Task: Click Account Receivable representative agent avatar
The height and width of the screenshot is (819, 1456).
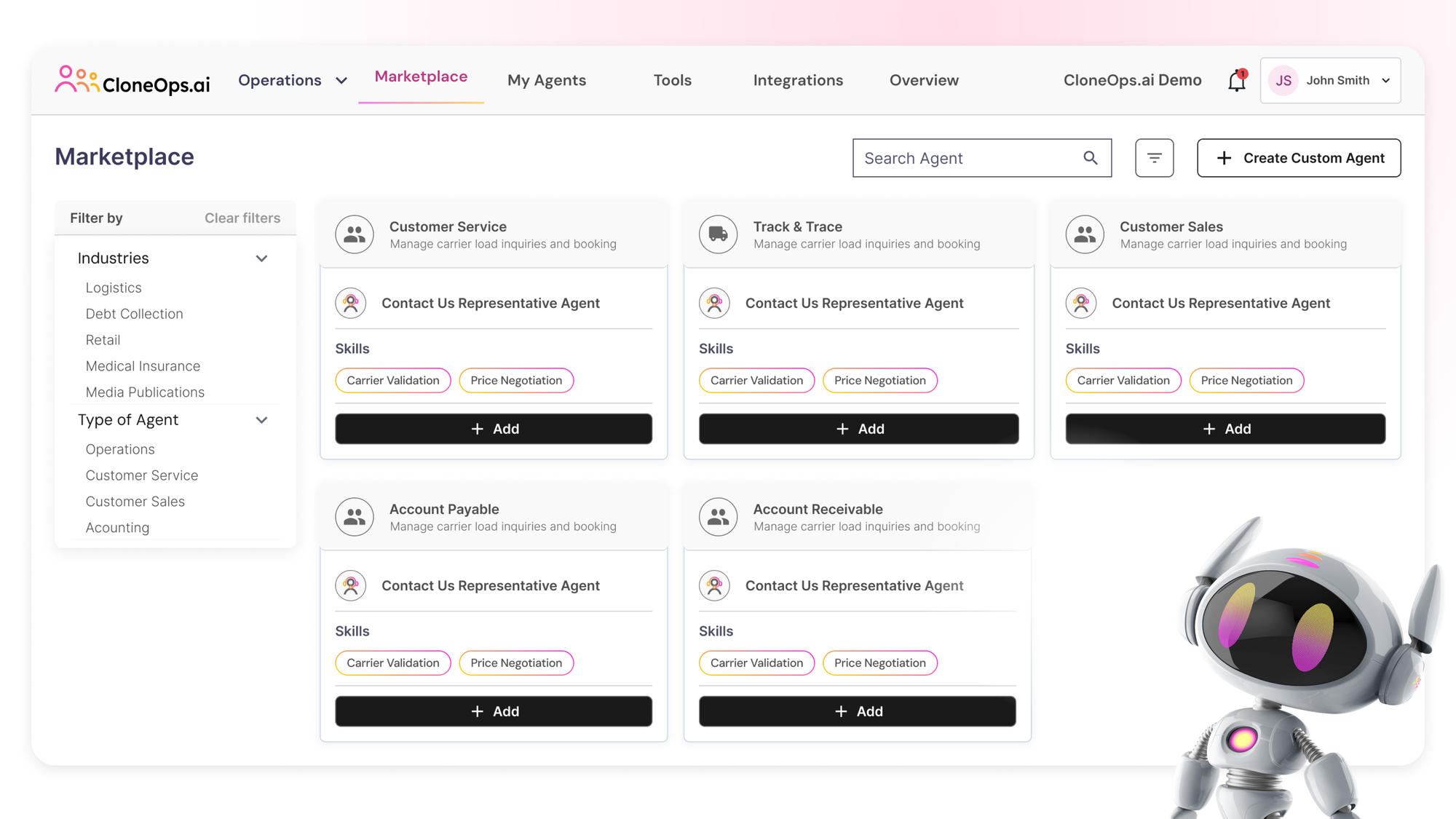Action: click(x=714, y=585)
